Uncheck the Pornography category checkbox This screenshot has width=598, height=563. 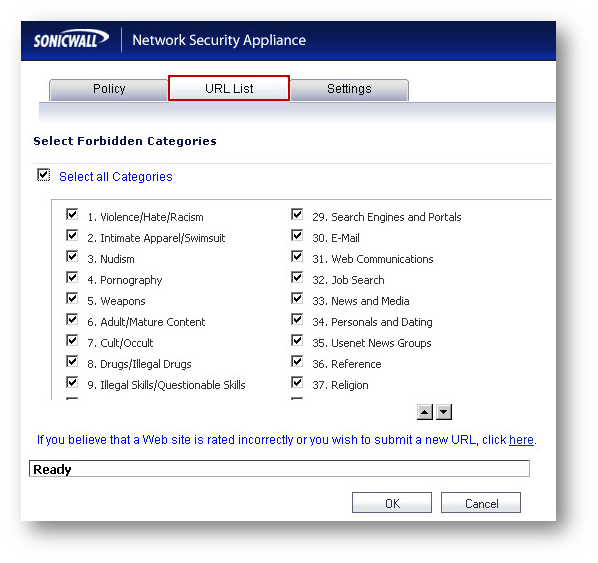point(72,277)
